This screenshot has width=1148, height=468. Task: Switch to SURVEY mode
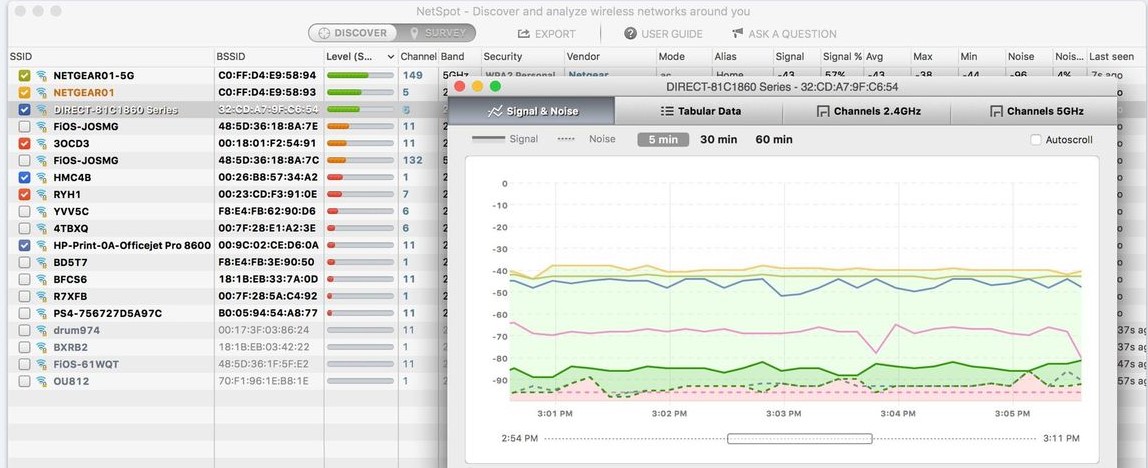click(x=434, y=33)
